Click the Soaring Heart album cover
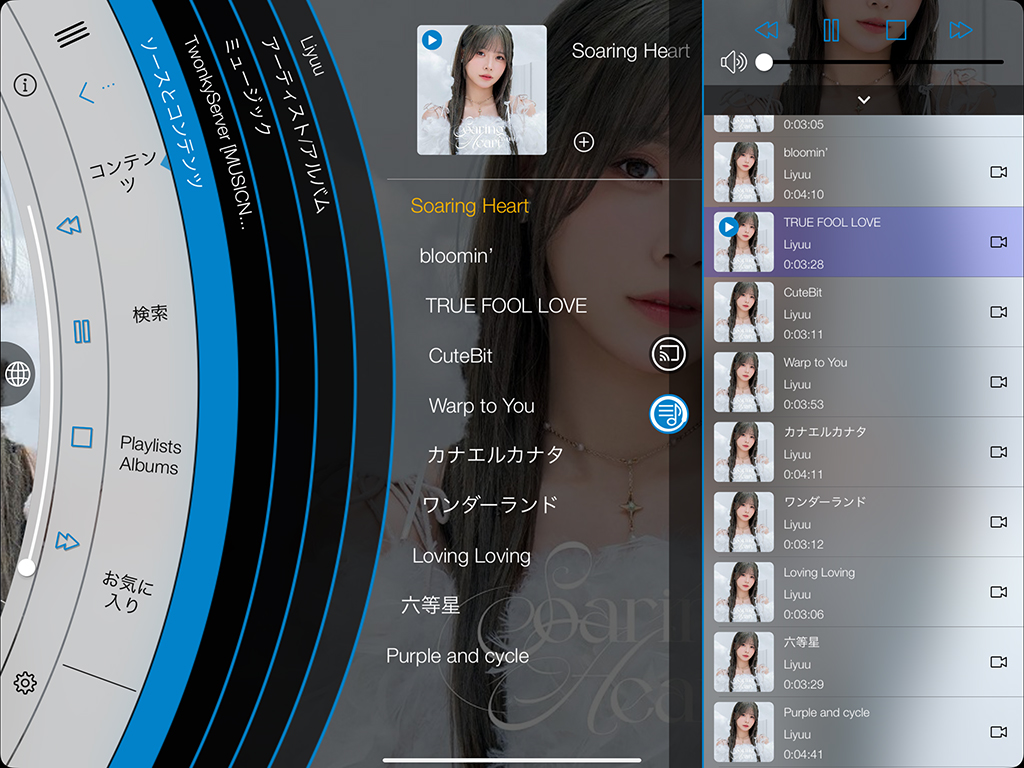The height and width of the screenshot is (768, 1024). (x=482, y=90)
